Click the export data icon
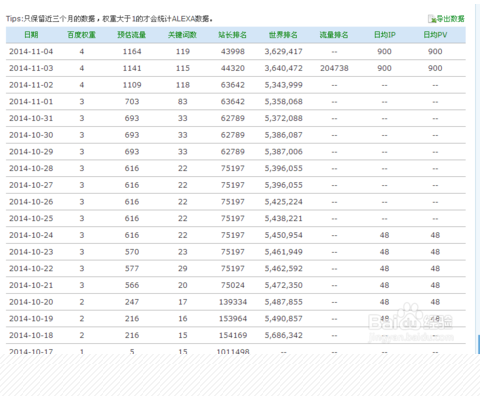496x396 pixels. point(432,19)
